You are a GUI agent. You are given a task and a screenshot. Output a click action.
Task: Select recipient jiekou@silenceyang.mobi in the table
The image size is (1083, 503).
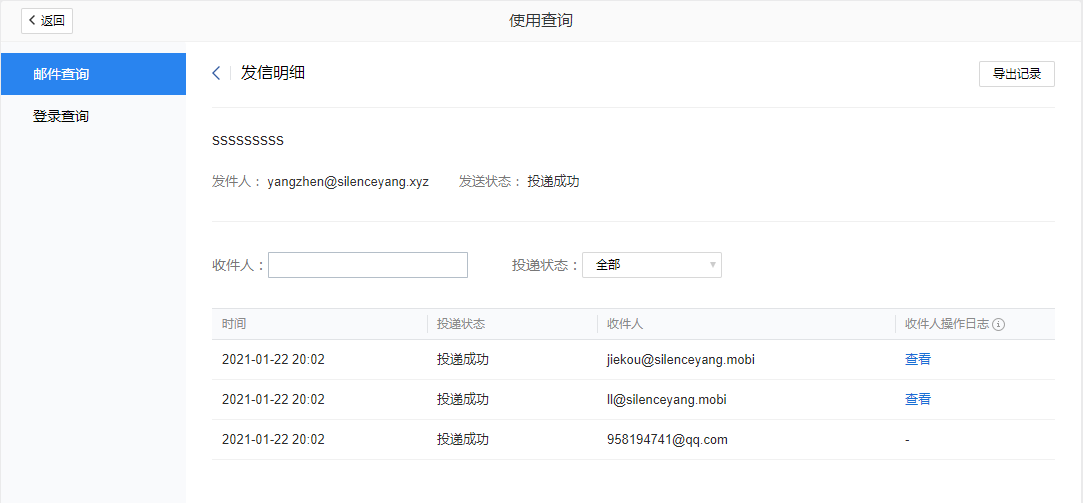(680, 359)
